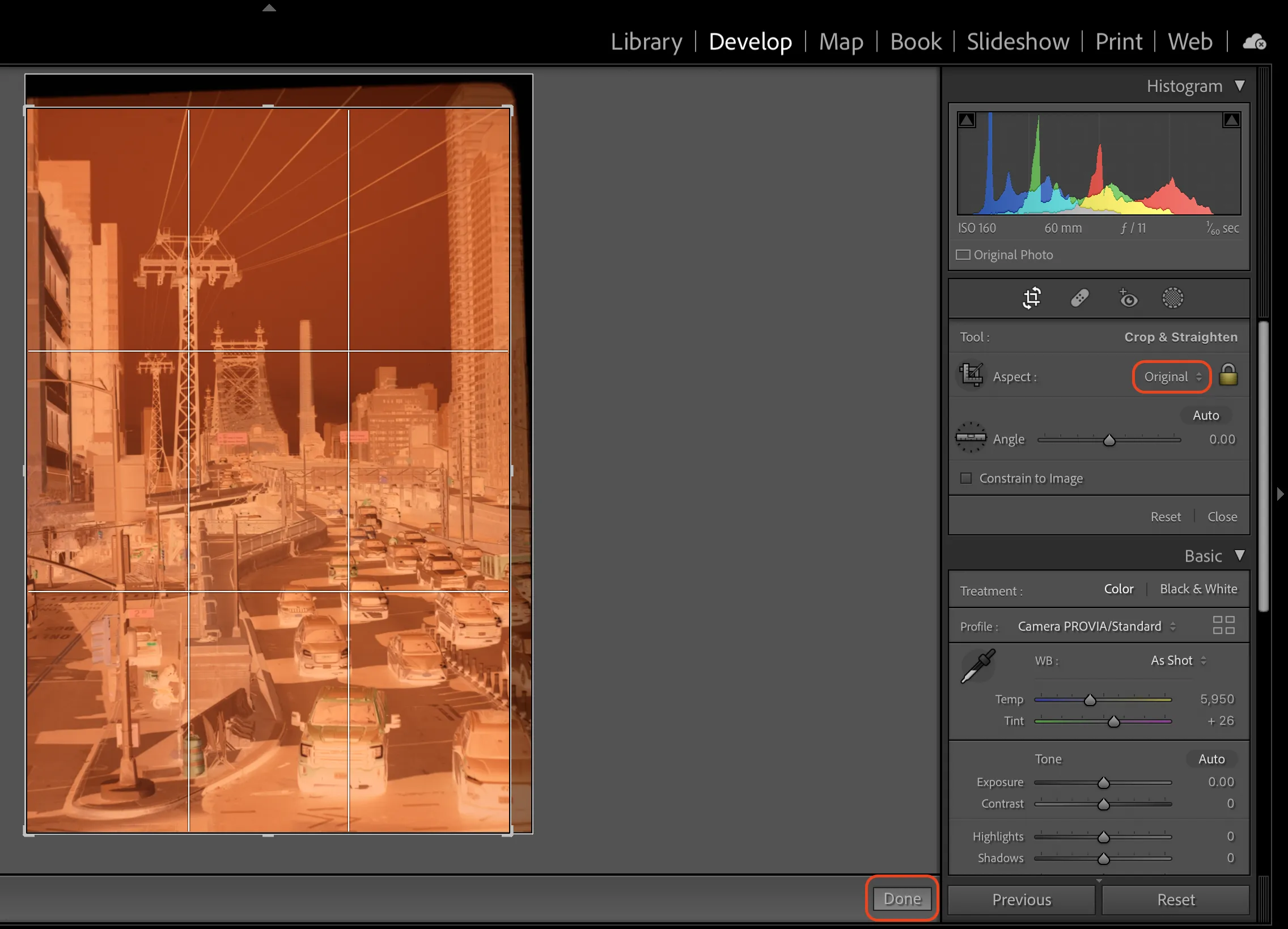Click the Exposure value 0.00 field
Screen dimensions: 1288x929
(x=1221, y=782)
